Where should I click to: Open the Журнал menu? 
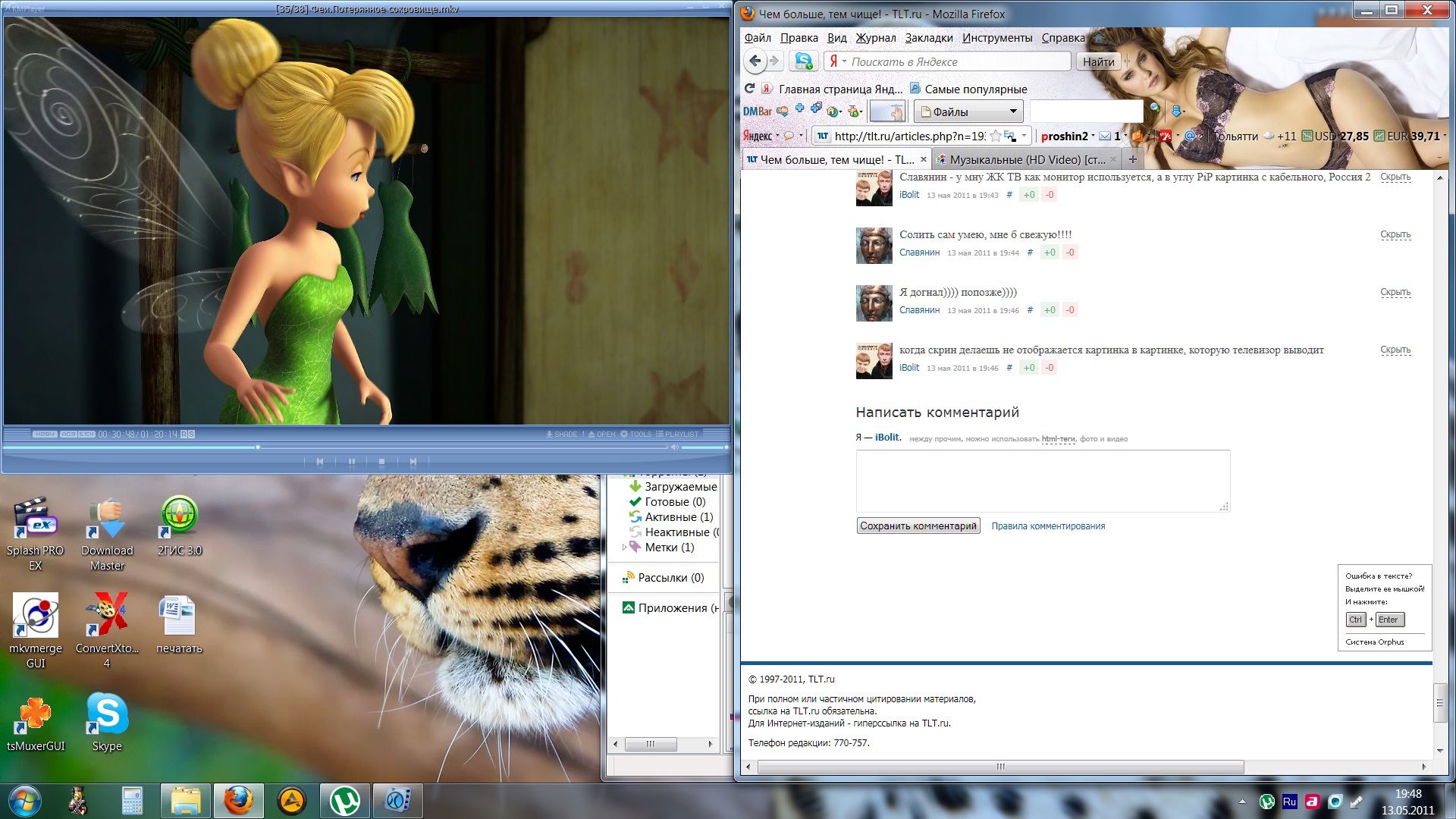876,38
